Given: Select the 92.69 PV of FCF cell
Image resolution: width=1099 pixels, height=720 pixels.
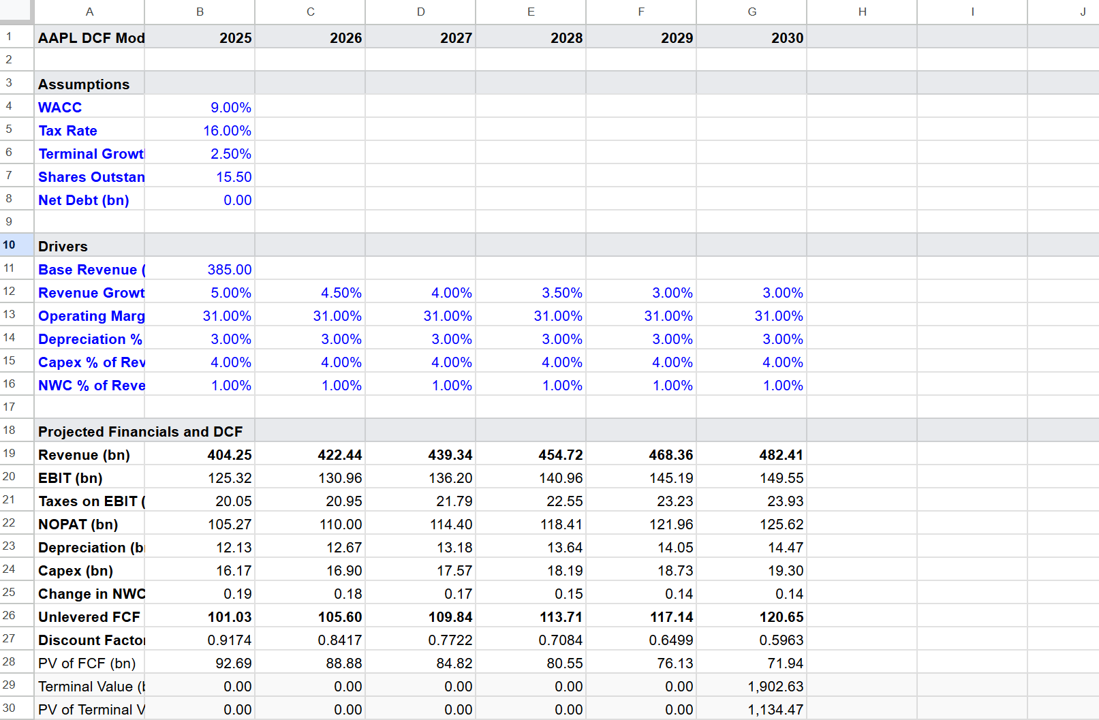Looking at the screenshot, I should pyautogui.click(x=200, y=663).
